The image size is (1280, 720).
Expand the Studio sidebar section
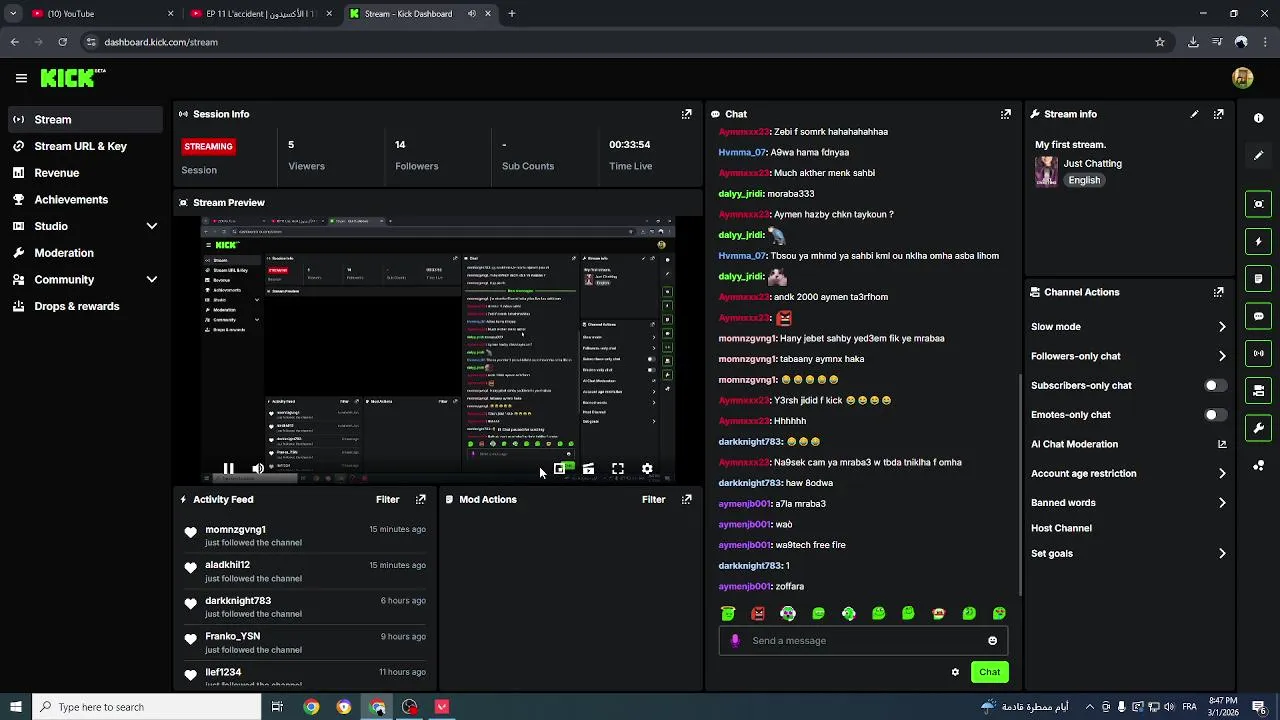click(x=151, y=226)
